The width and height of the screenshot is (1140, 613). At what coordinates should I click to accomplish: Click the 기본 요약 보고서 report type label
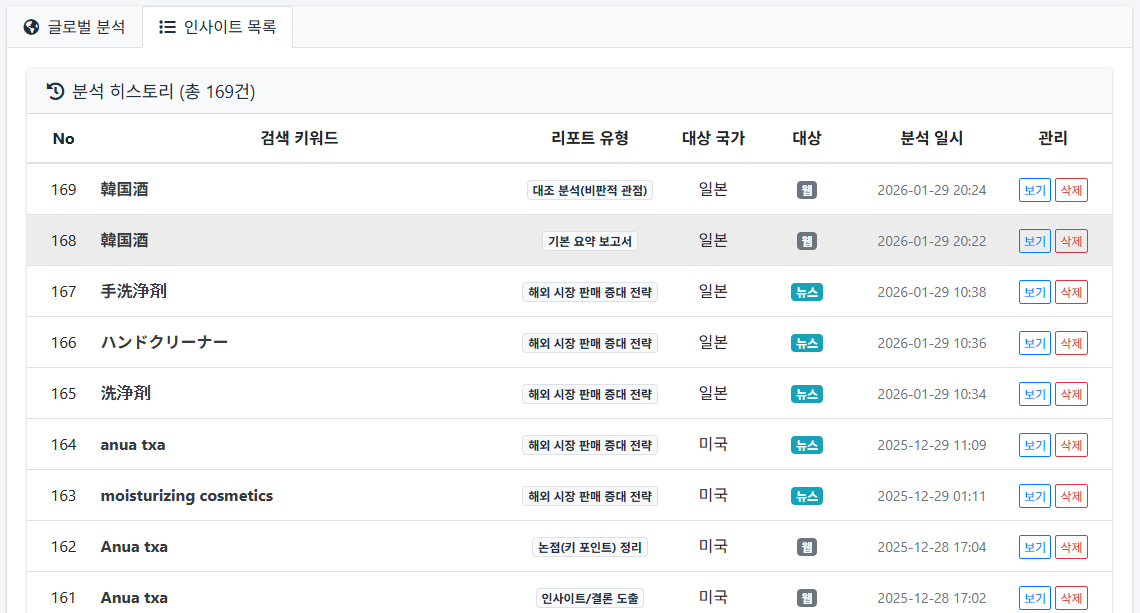(x=590, y=241)
